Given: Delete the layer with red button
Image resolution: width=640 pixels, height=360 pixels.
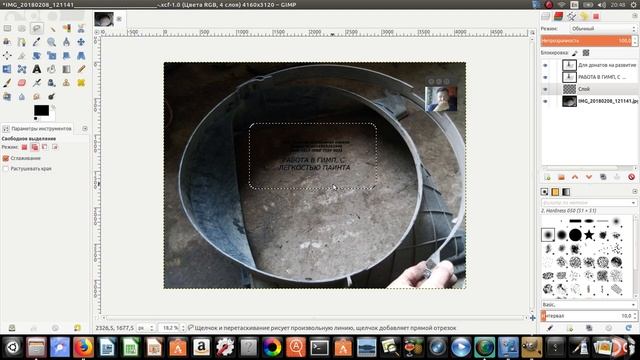Looking at the screenshot, I should (x=631, y=177).
